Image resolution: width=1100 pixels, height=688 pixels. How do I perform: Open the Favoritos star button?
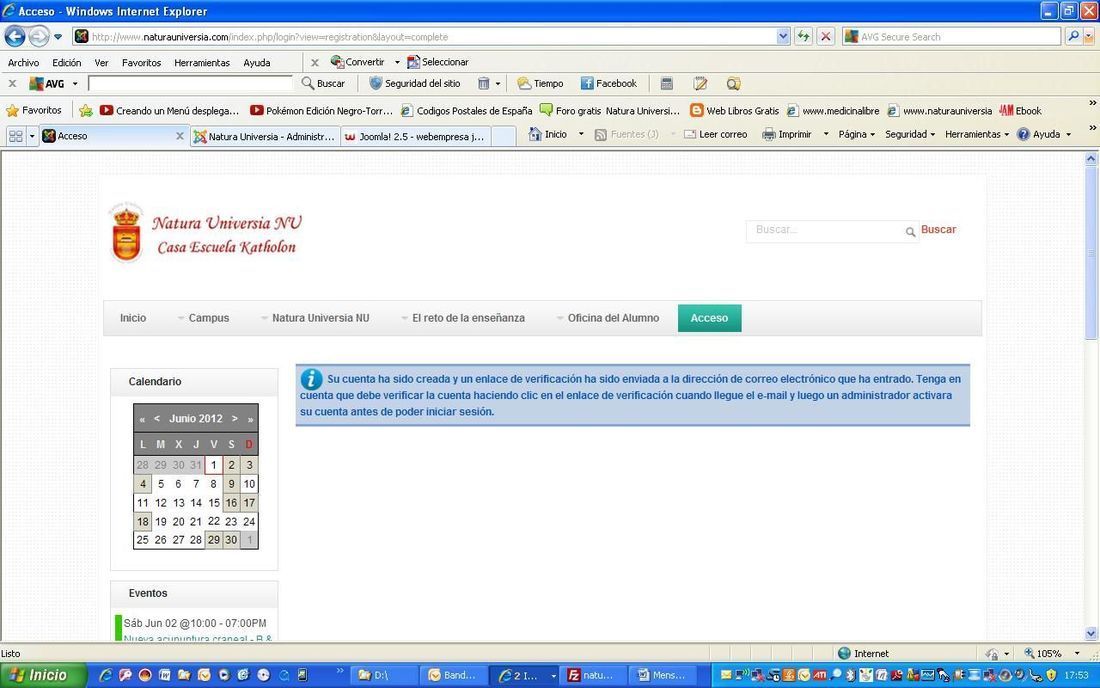tap(34, 110)
